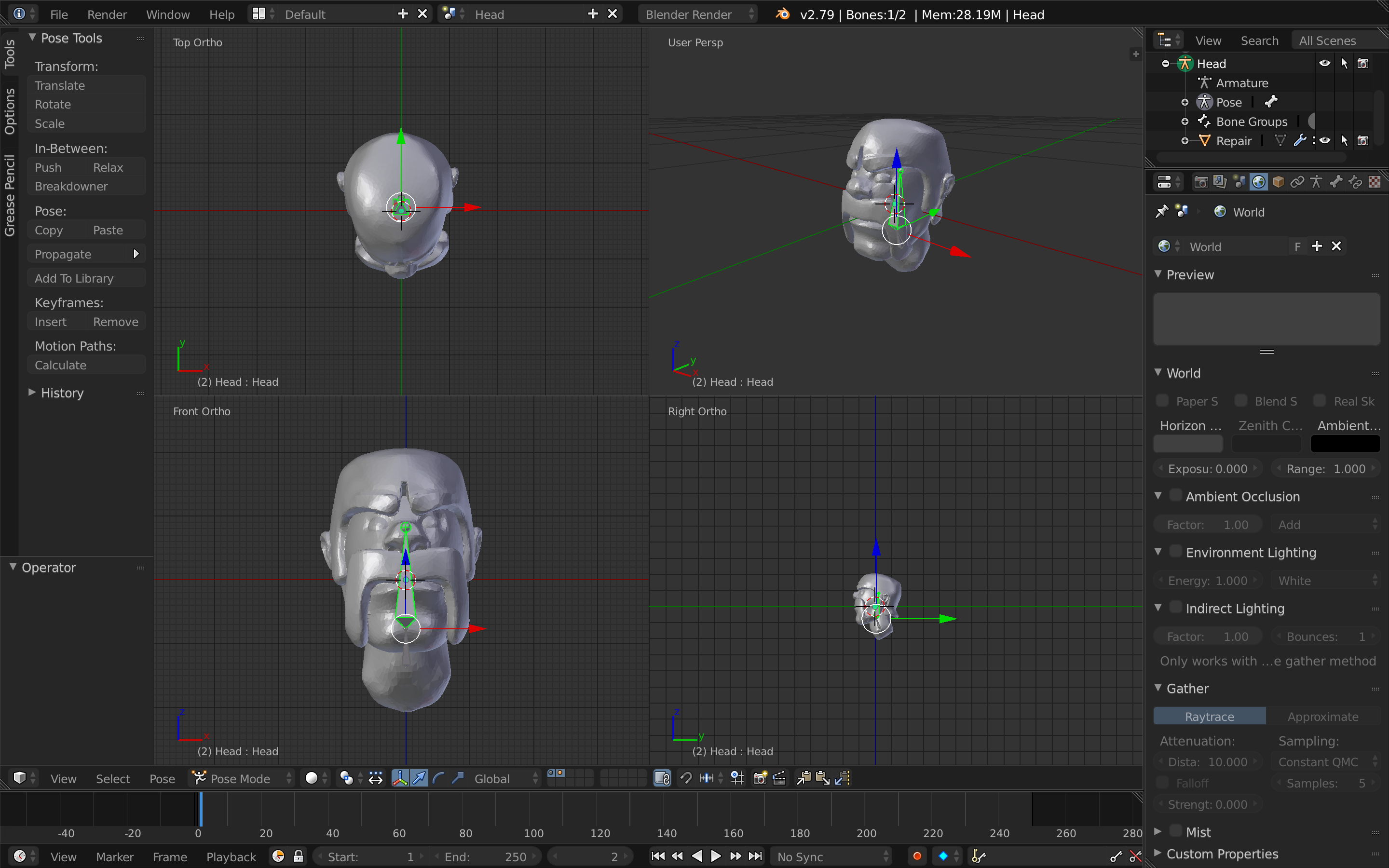Open the No Sync dropdown

click(831, 856)
